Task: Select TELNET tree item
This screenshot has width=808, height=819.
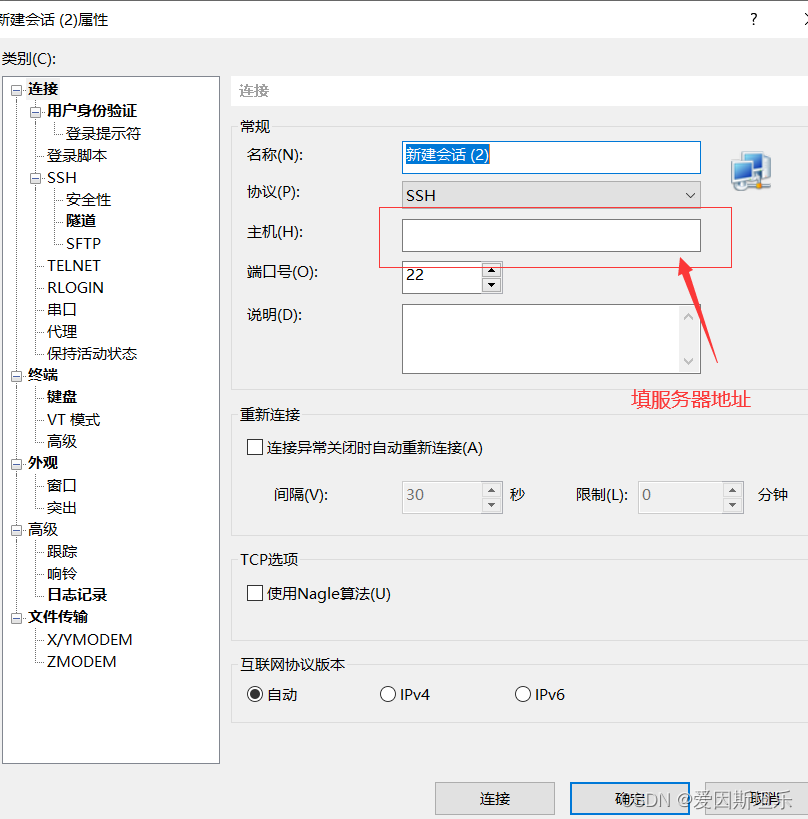Action: tap(74, 265)
